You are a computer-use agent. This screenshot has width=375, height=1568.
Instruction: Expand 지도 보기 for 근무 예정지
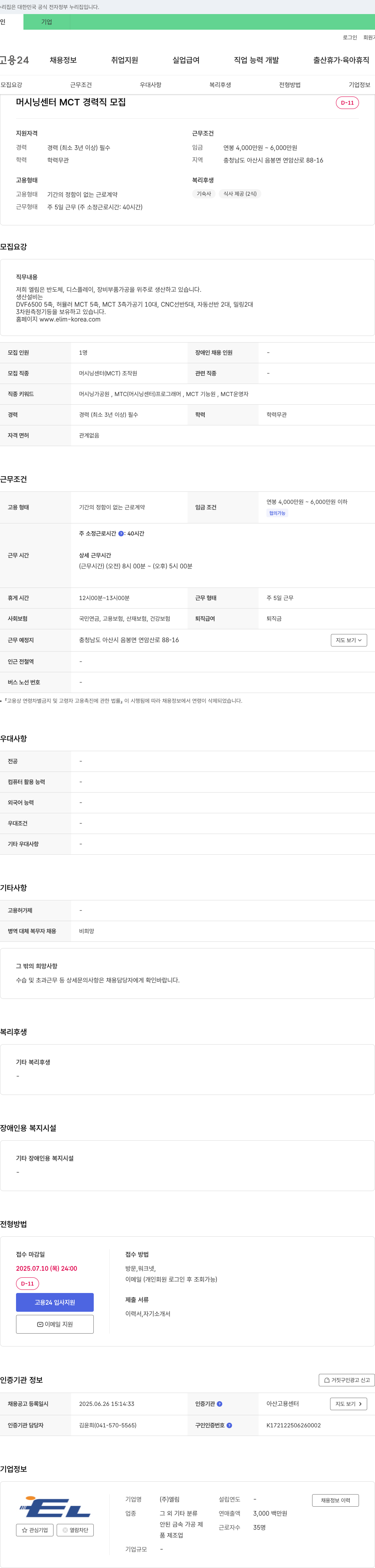(x=349, y=640)
